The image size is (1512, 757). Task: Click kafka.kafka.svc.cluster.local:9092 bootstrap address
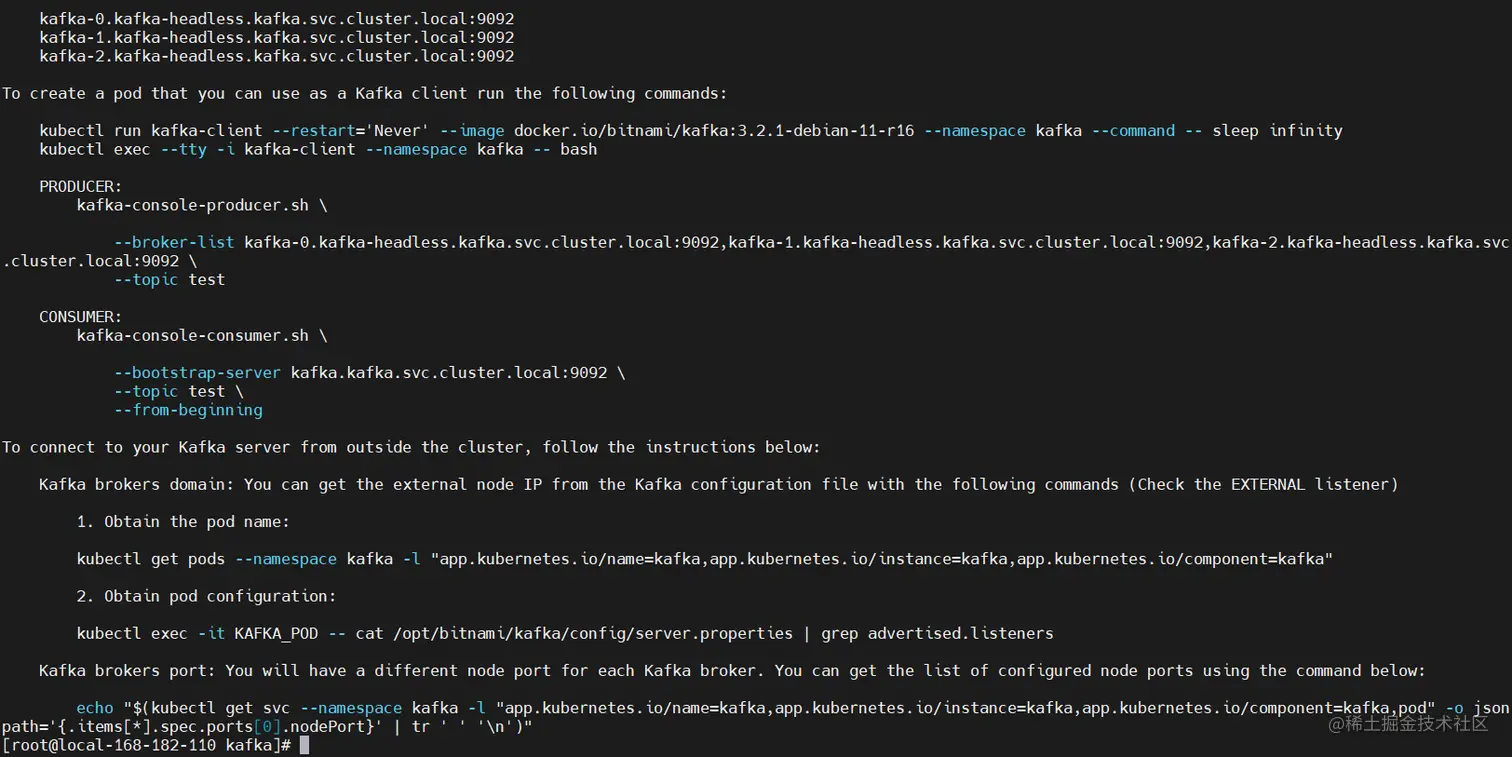pyautogui.click(x=449, y=373)
